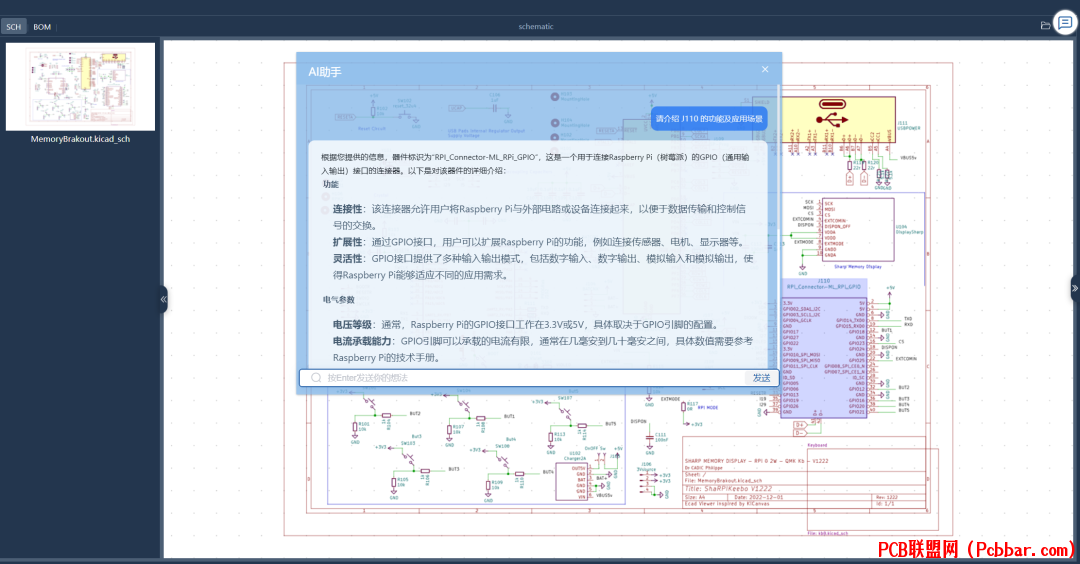The height and width of the screenshot is (564, 1080).
Task: Open the AI assistant chat icon
Action: 1065,23
